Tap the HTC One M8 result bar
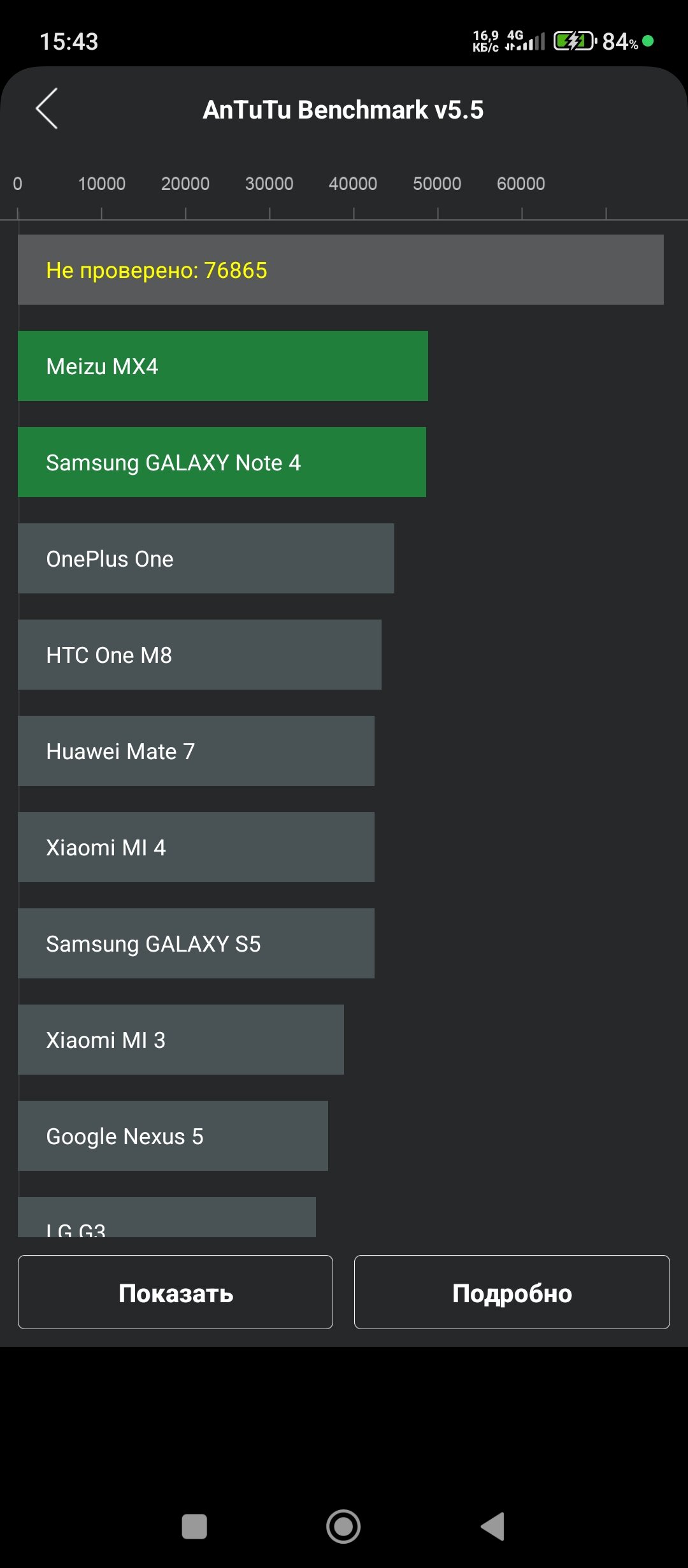 click(x=199, y=655)
